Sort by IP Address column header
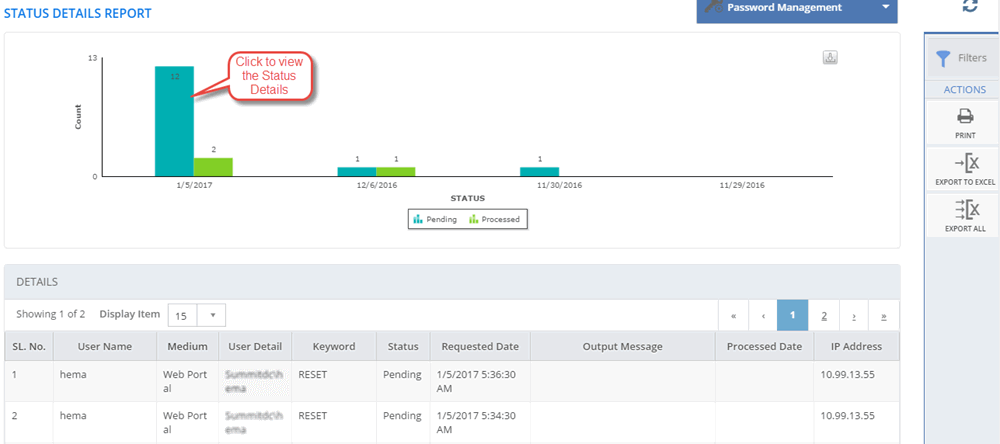 pos(857,346)
